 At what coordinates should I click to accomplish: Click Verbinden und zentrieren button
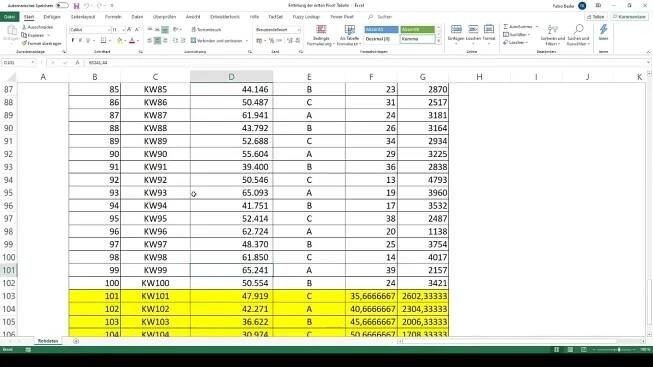217,40
